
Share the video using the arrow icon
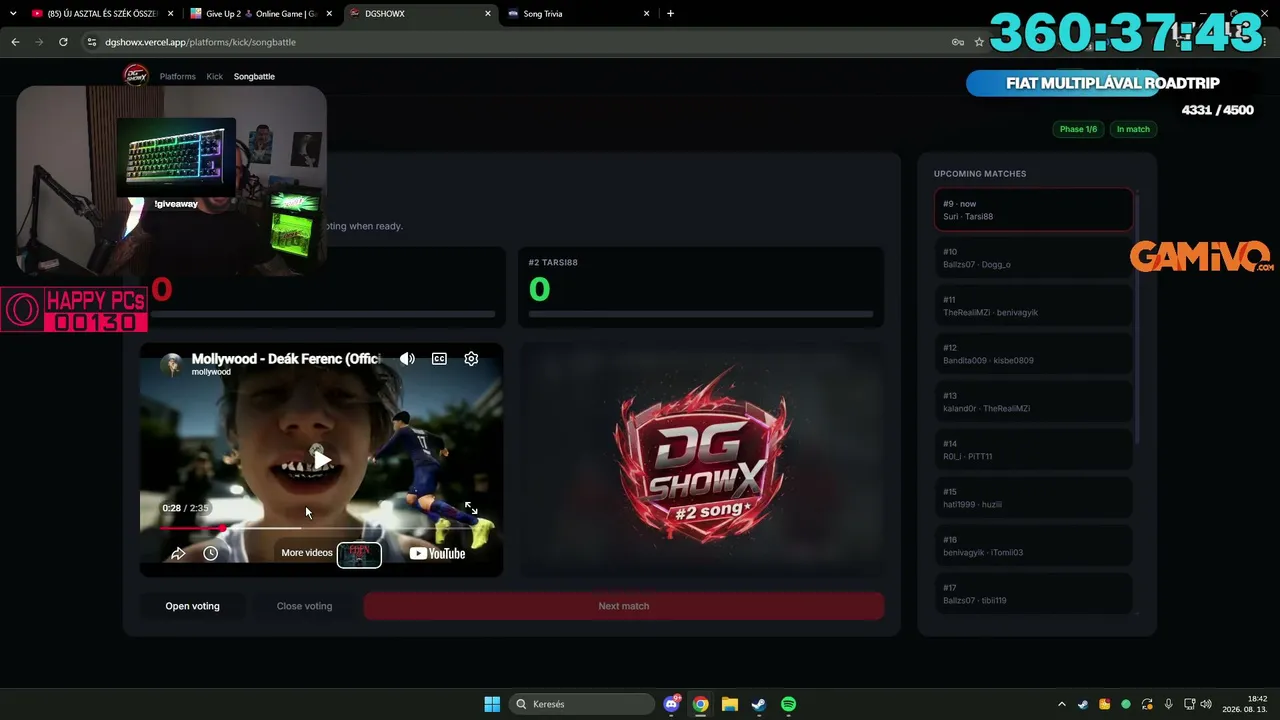[178, 553]
